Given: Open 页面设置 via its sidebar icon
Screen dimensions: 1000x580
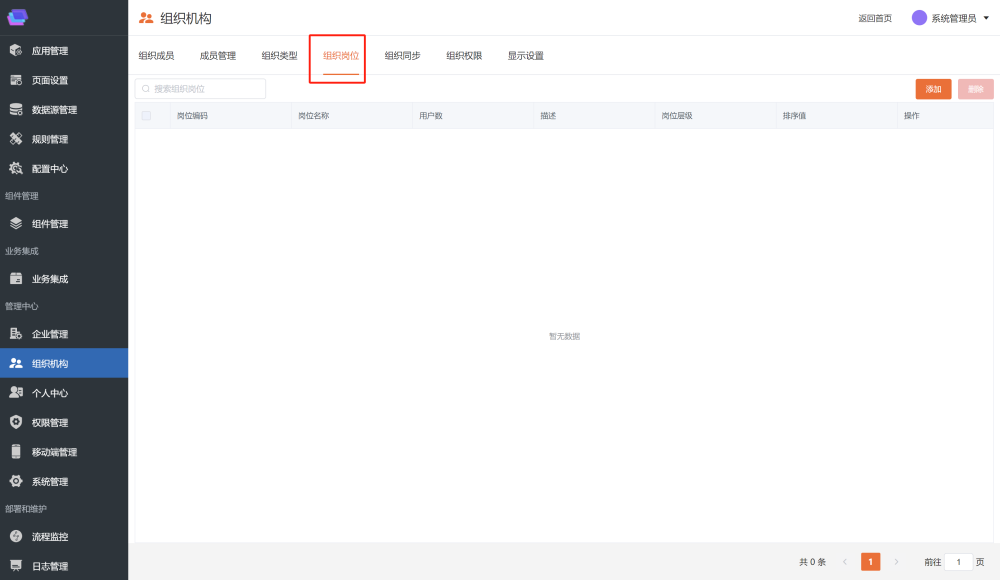Looking at the screenshot, I should point(16,80).
